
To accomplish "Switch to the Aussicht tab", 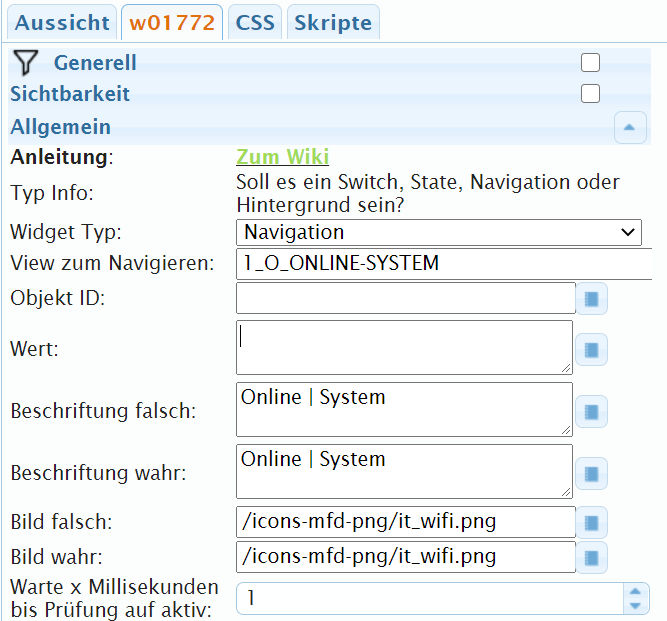I will coord(63,23).
